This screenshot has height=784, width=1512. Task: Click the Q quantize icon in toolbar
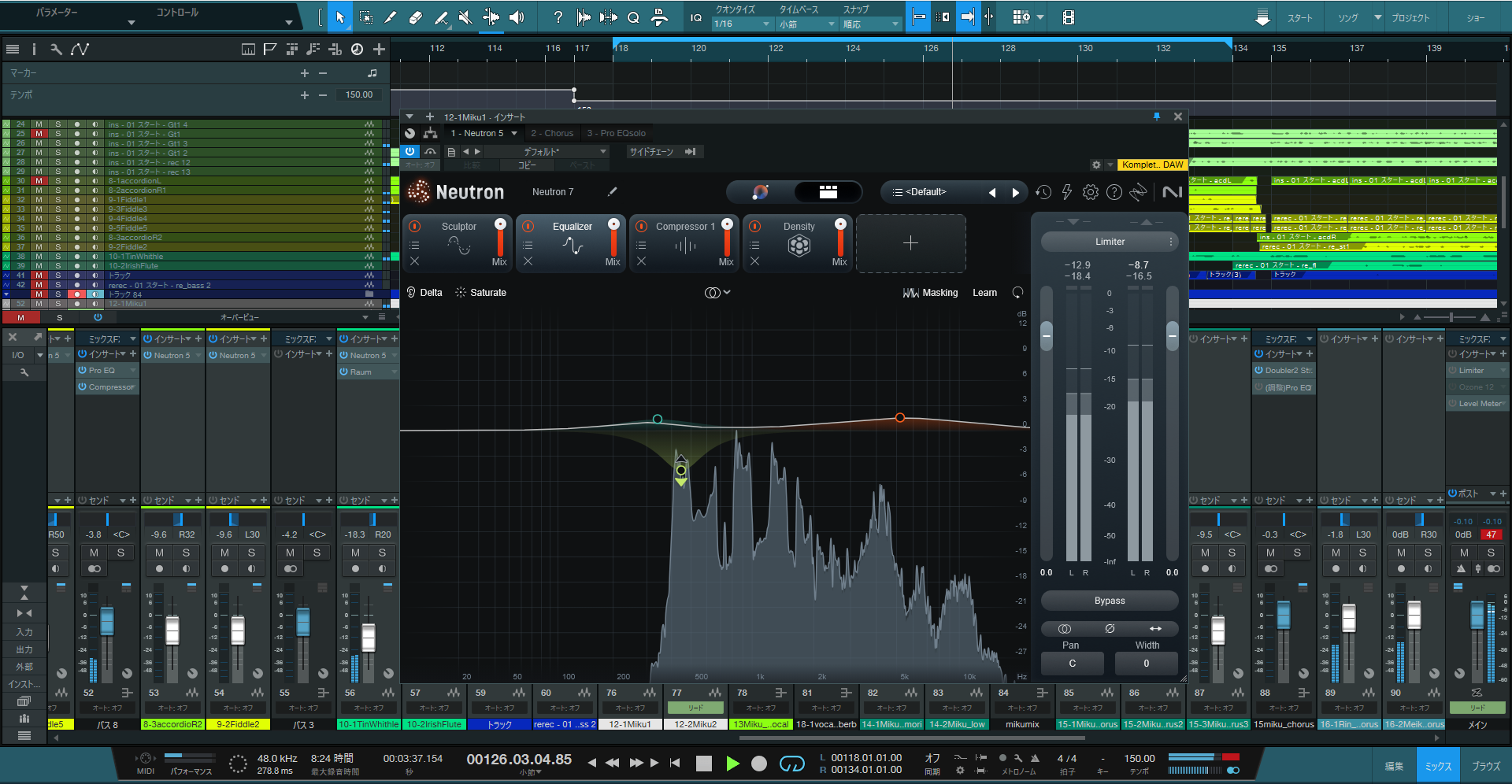pyautogui.click(x=633, y=17)
